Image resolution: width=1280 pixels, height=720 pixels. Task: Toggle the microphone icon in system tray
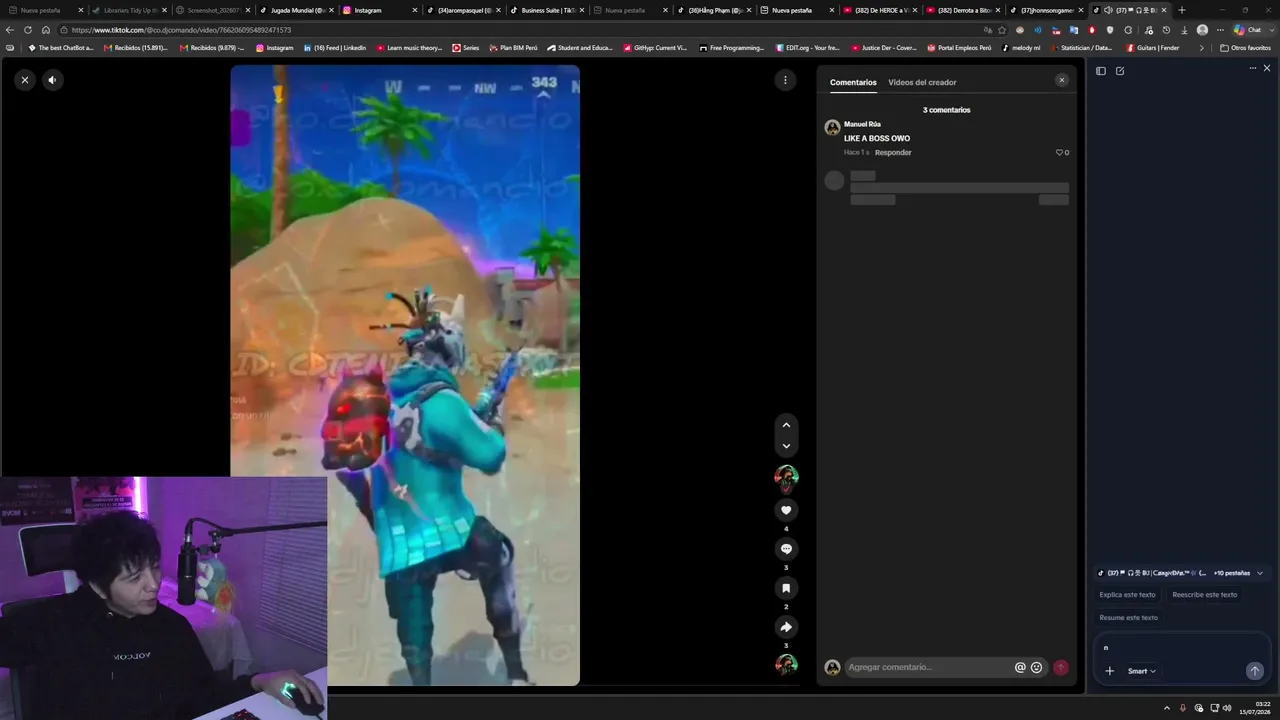click(1183, 708)
